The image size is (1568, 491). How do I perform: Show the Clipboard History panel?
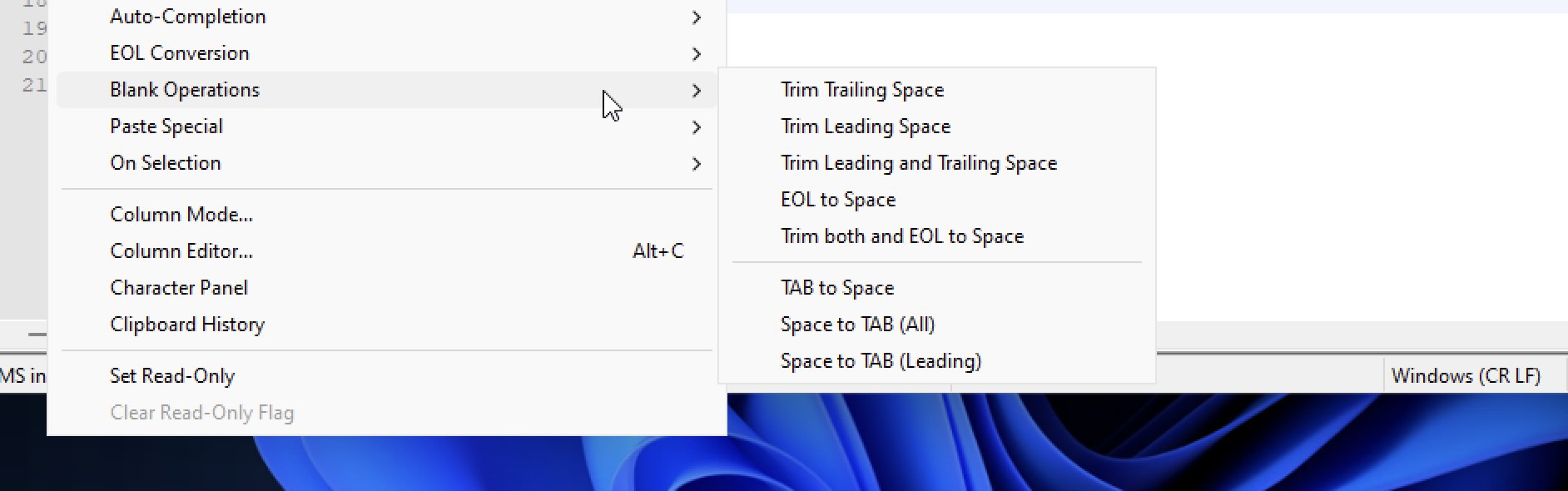[x=186, y=325]
